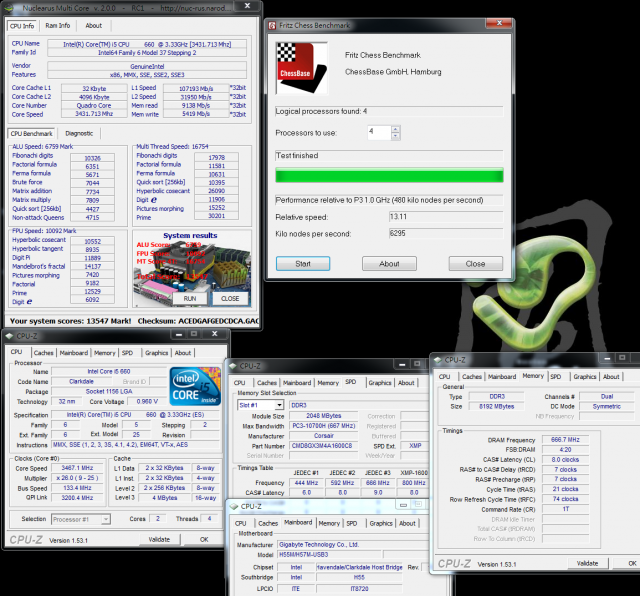Viewport: 640px width, 596px height.
Task: Click the Gigabyte Technology manufacturer field
Action: point(352,545)
